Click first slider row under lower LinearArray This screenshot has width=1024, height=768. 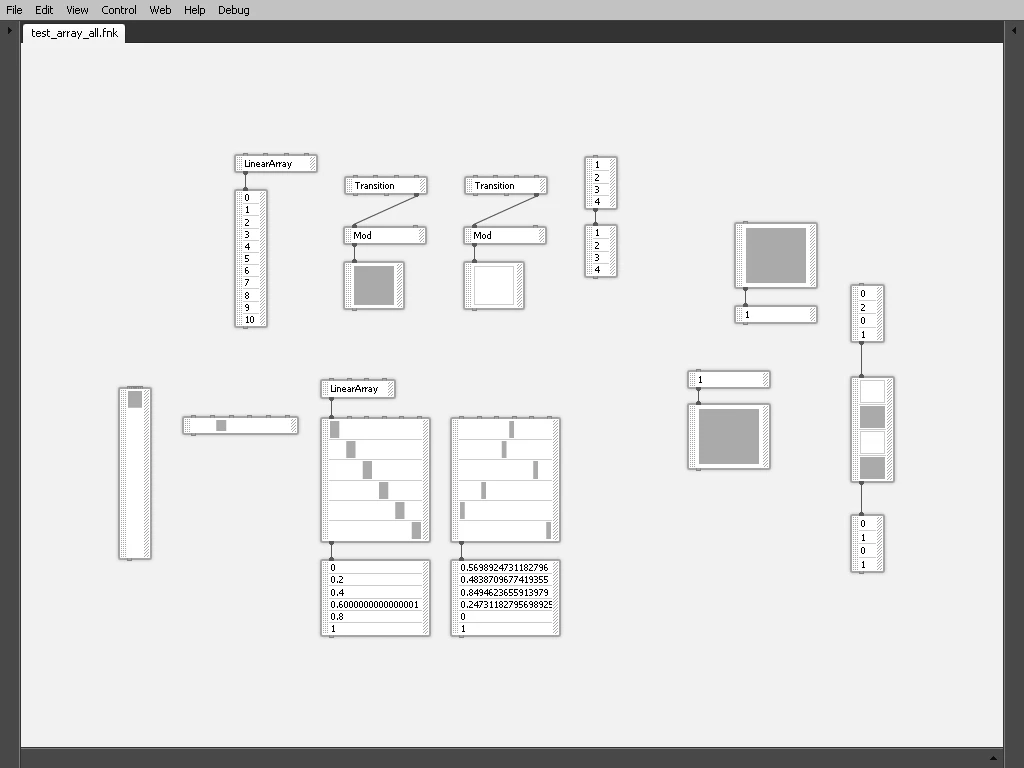[x=376, y=430]
